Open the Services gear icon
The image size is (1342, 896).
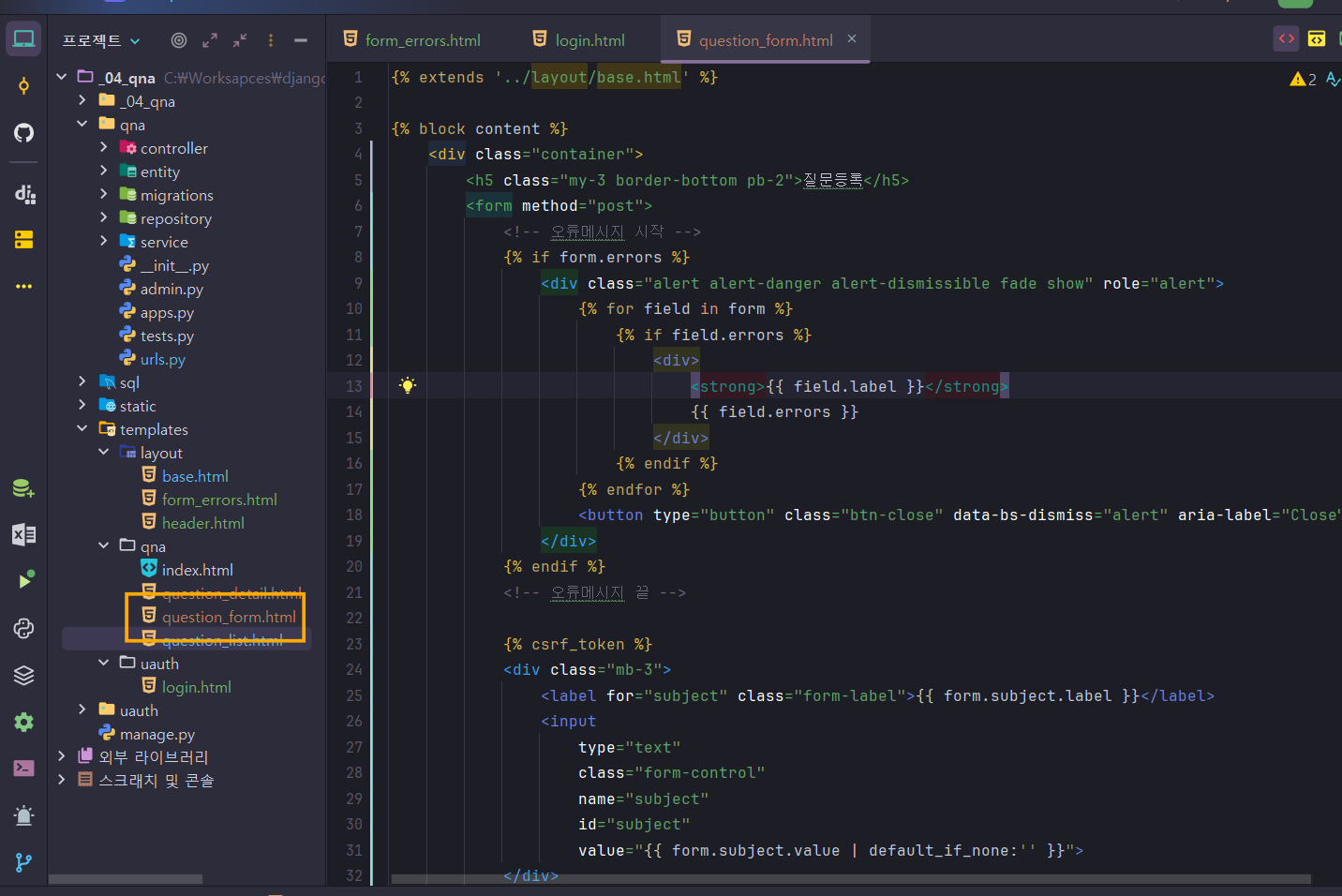(24, 722)
